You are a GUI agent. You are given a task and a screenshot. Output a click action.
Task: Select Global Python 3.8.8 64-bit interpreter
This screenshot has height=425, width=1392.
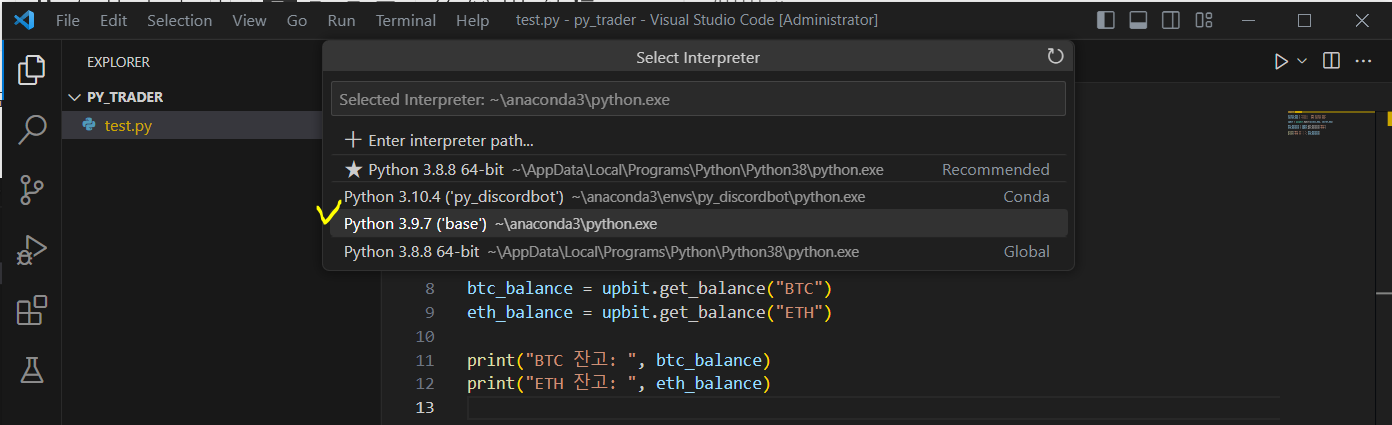coord(698,251)
